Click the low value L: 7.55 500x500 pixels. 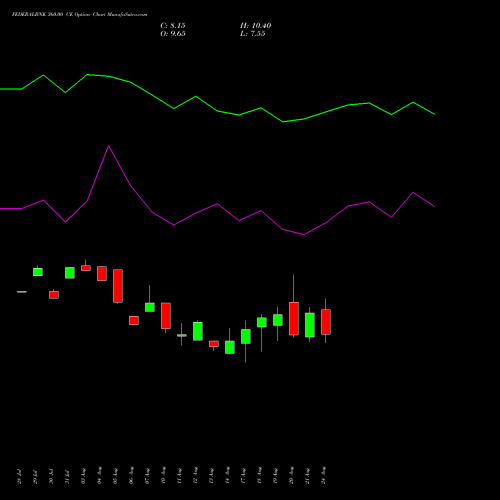point(253,34)
